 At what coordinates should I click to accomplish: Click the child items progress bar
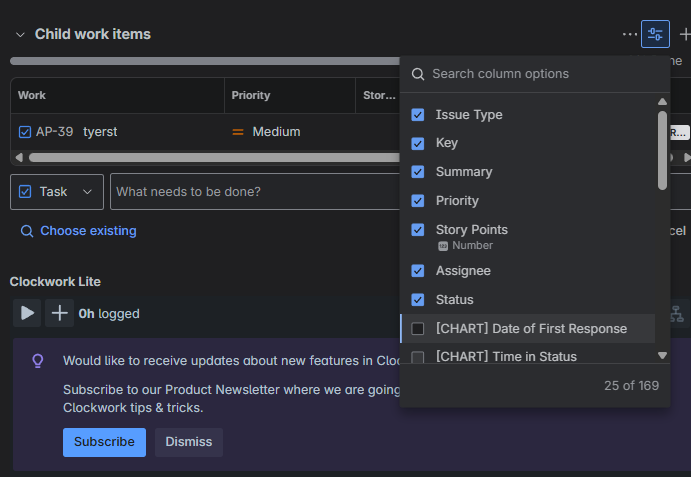pyautogui.click(x=205, y=61)
